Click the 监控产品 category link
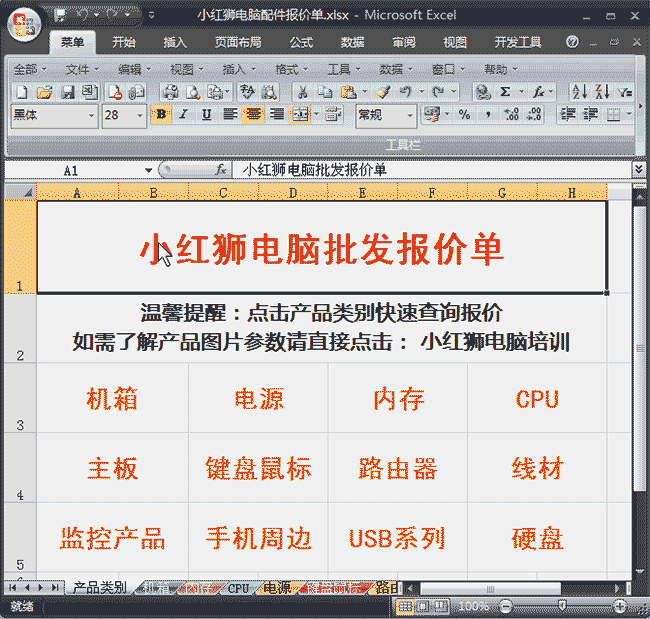 click(112, 539)
